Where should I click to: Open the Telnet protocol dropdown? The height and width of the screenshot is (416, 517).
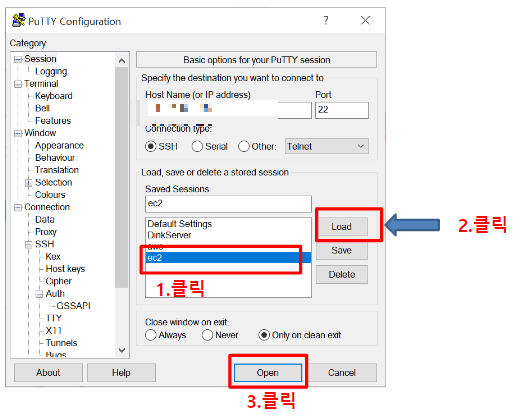(327, 146)
